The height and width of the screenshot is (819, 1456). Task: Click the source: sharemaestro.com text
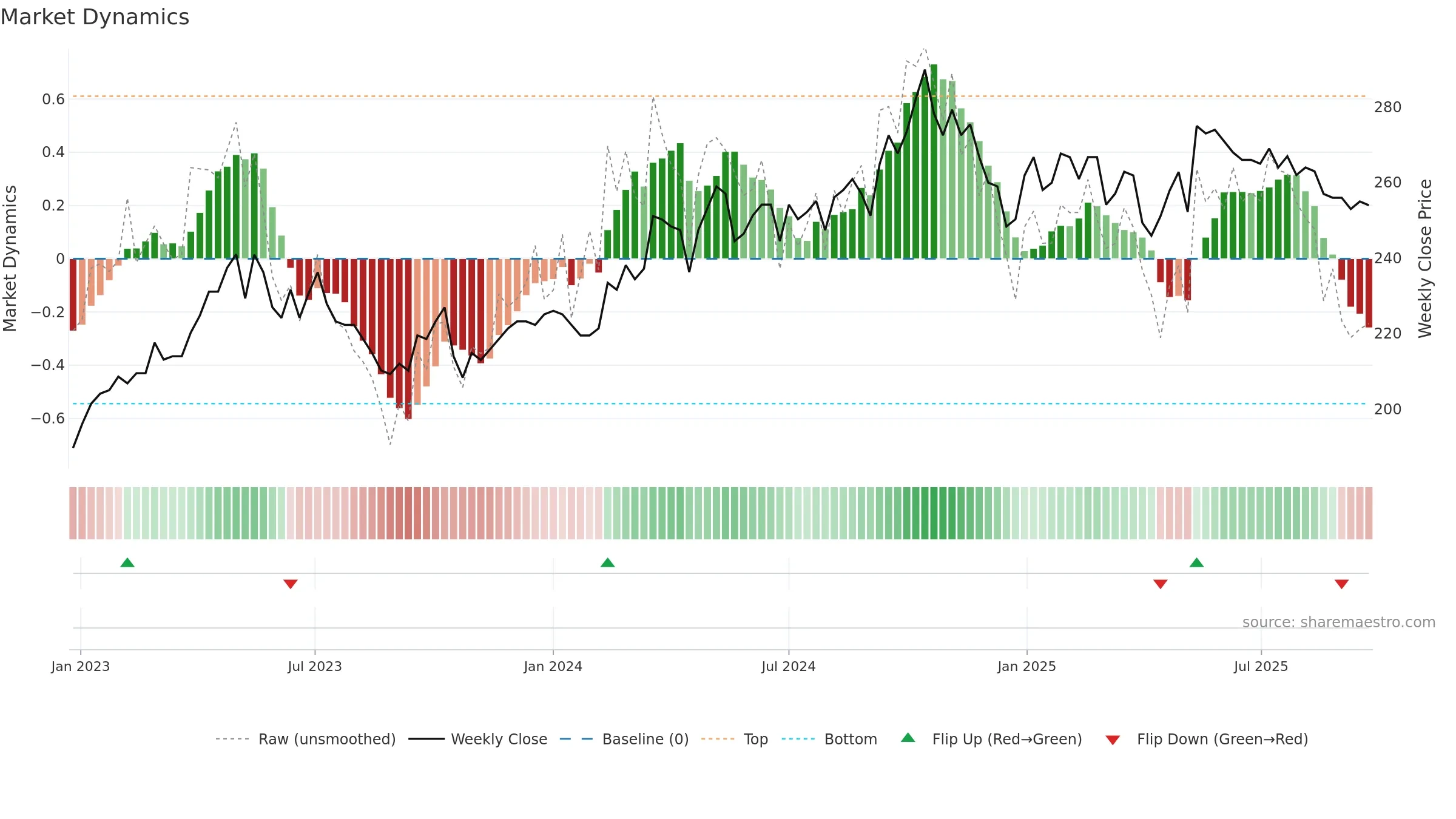coord(1339,622)
